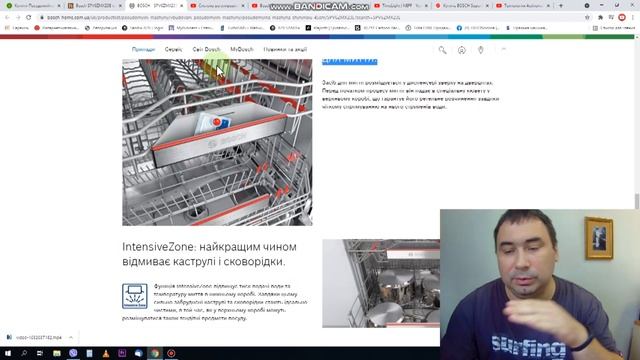Open the Chrome three-dot menu
This screenshot has width=640, height=360.
click(x=633, y=18)
